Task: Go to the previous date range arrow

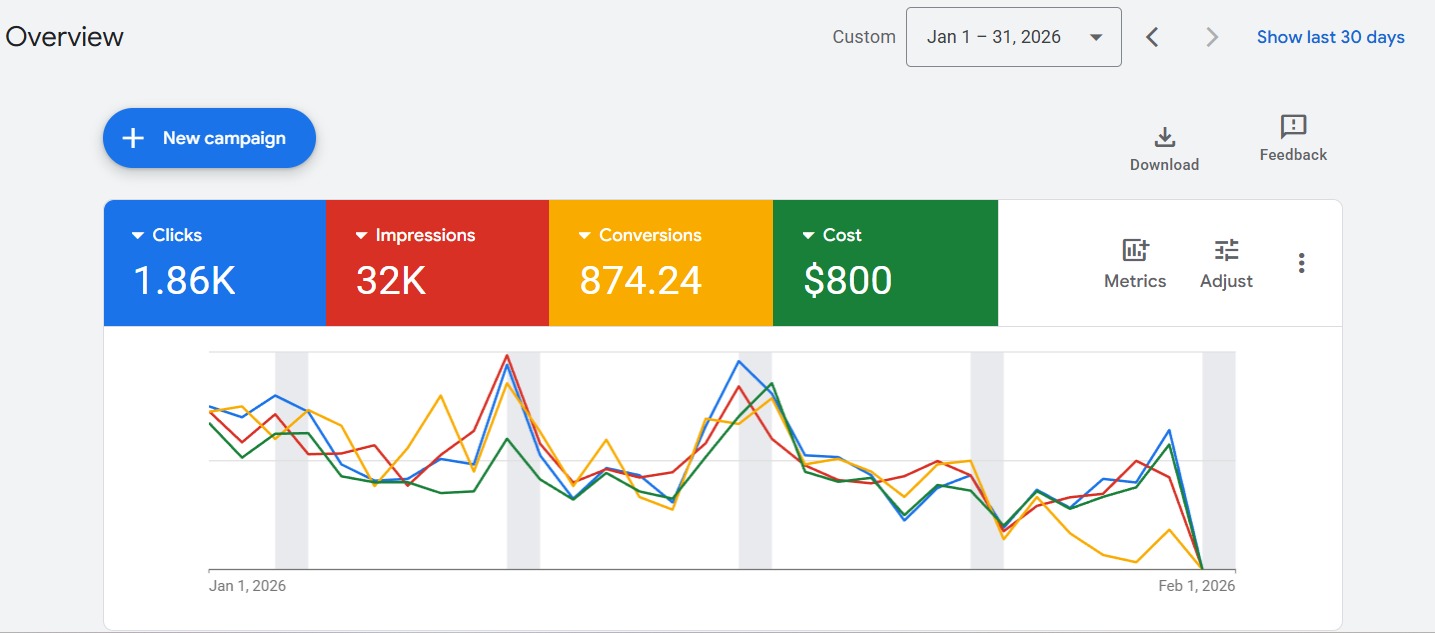Action: click(1152, 38)
